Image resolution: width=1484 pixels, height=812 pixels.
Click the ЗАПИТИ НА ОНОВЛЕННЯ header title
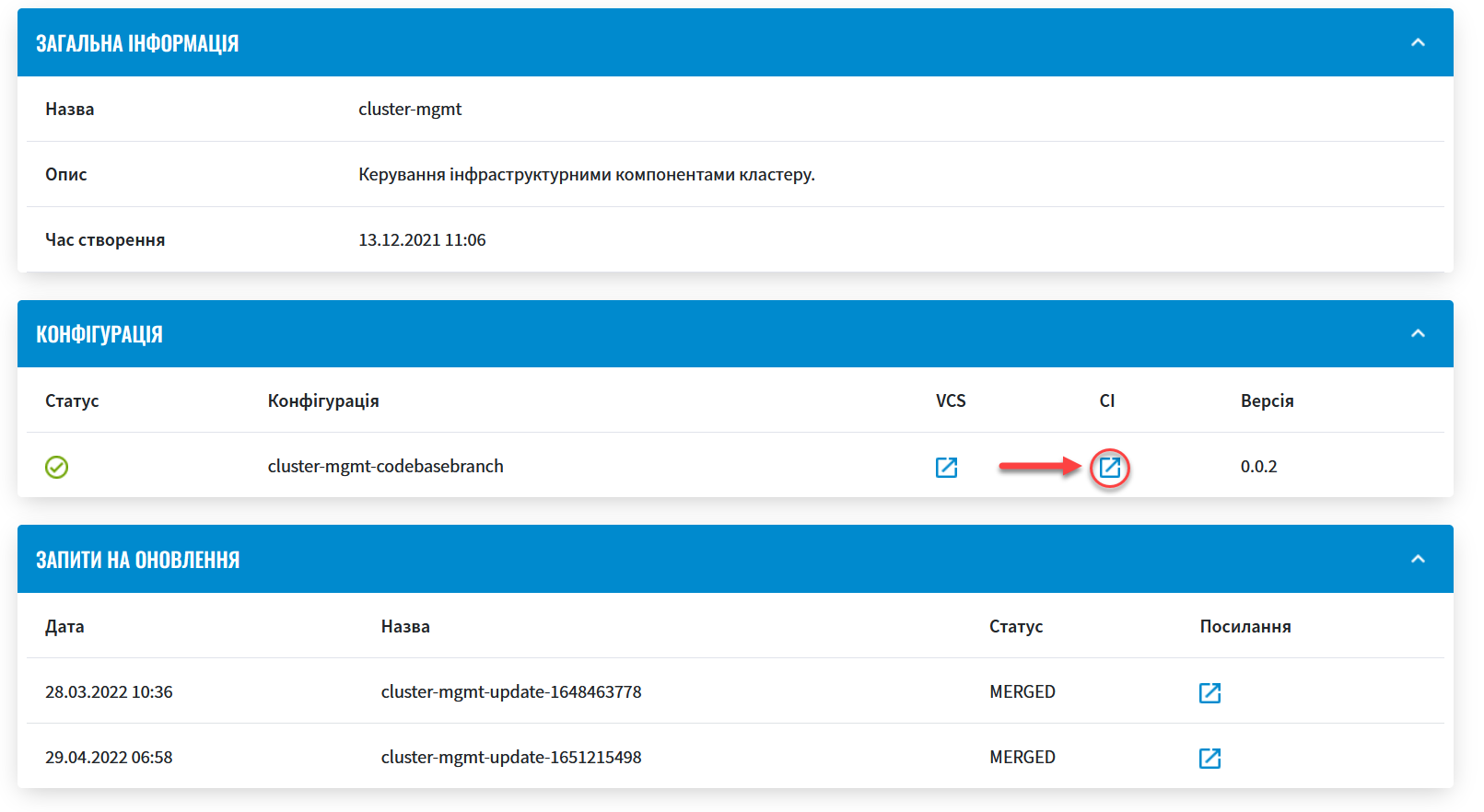138,560
